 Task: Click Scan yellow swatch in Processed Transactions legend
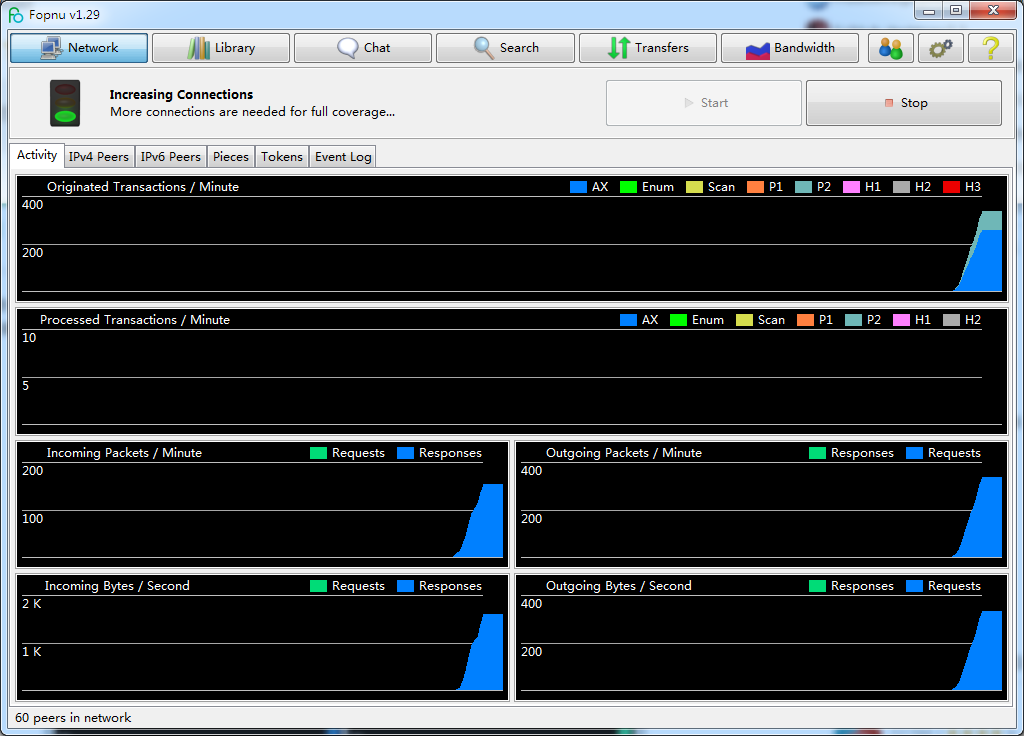coord(744,320)
